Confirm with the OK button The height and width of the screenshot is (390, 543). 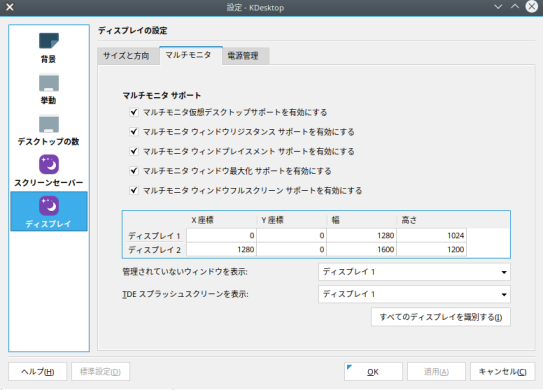tap(373, 372)
